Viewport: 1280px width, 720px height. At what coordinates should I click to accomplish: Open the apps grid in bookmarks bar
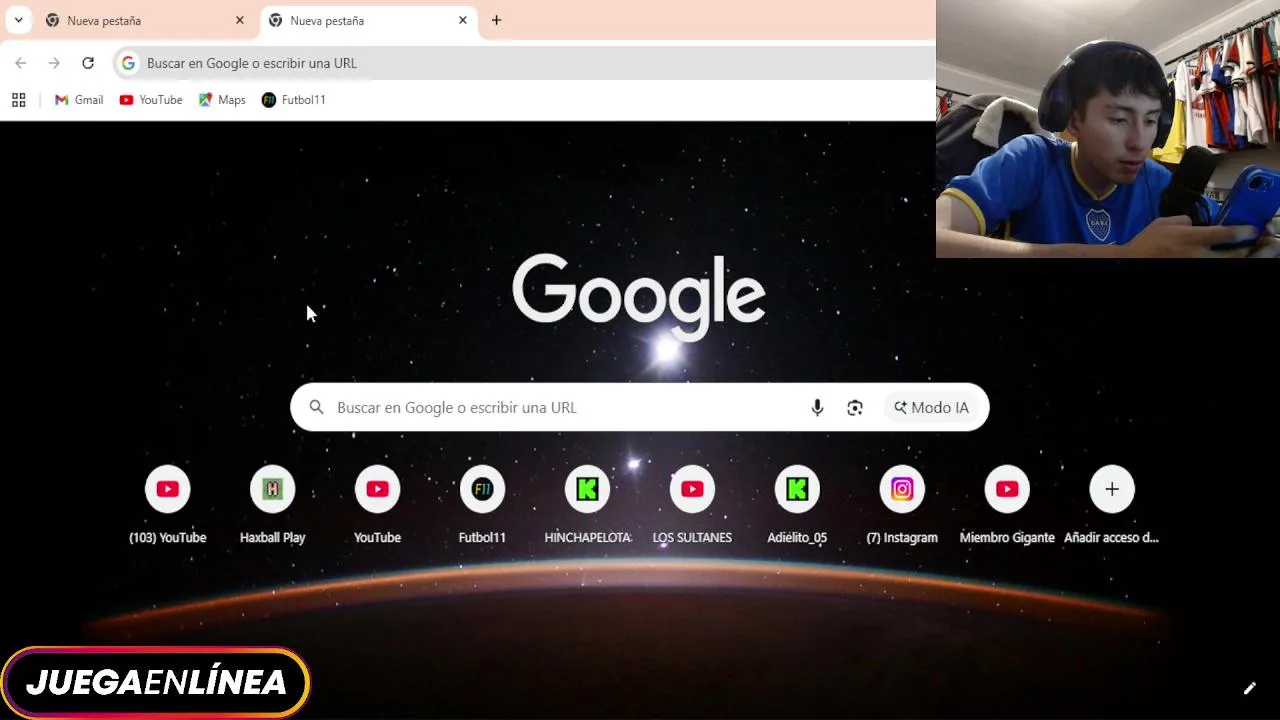point(18,100)
